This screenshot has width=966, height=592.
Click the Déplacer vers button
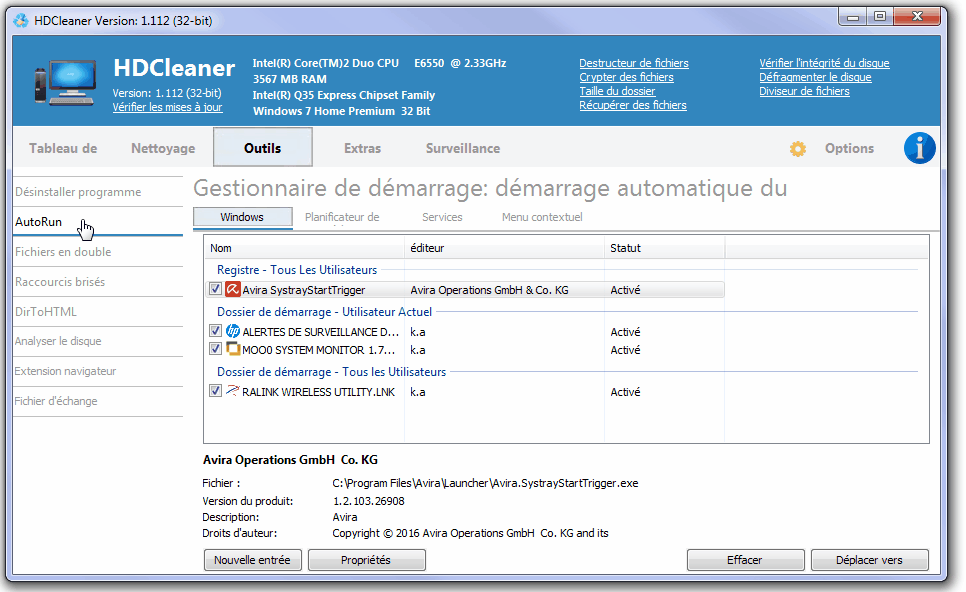tap(869, 560)
